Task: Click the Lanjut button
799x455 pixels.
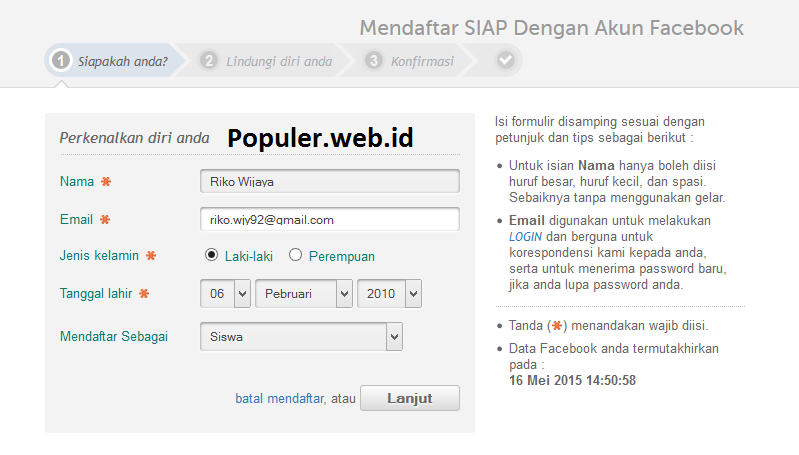Action: [x=410, y=398]
